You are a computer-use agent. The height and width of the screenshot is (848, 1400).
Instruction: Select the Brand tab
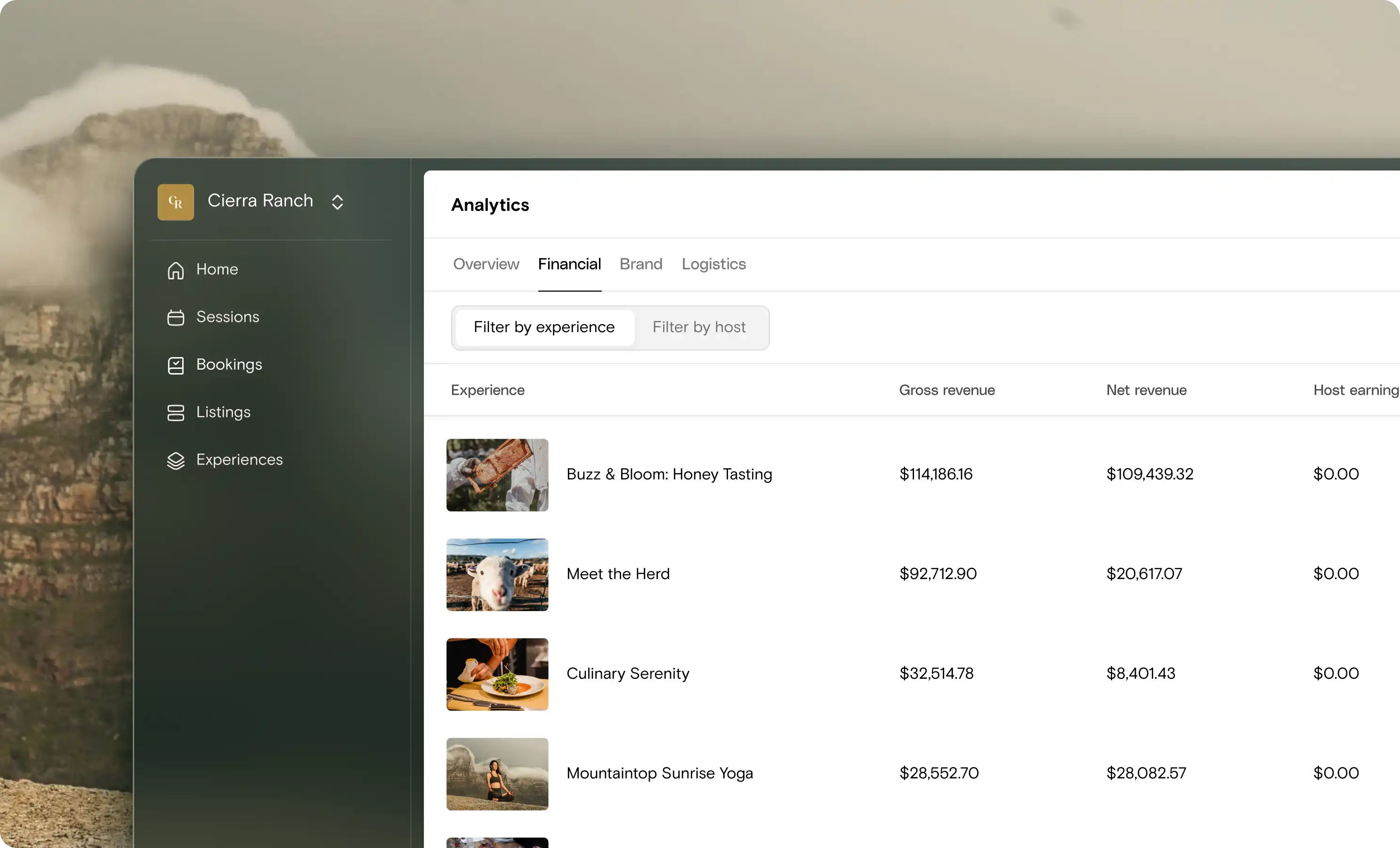pyautogui.click(x=641, y=264)
